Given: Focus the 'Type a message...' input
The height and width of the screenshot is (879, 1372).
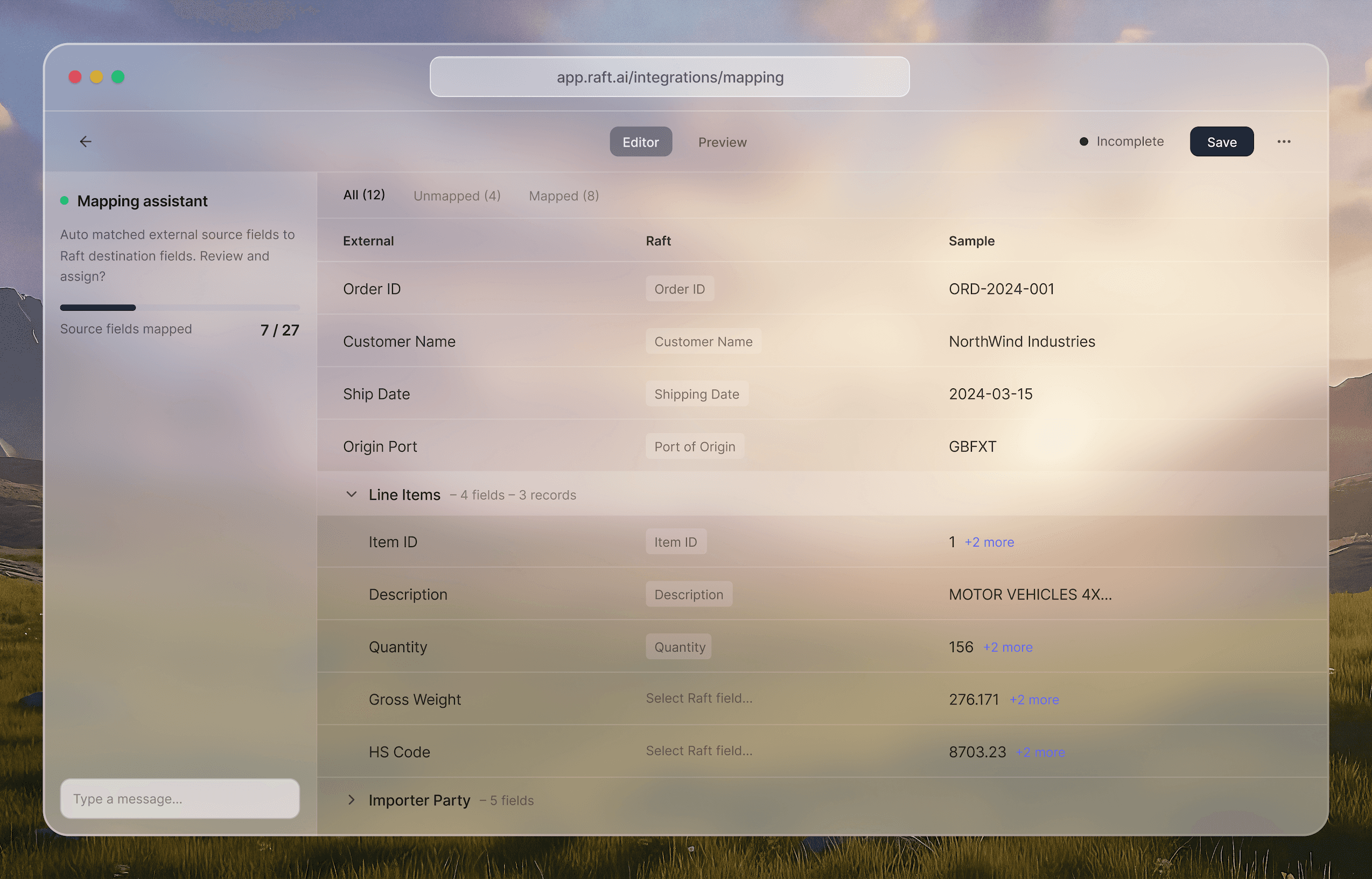Looking at the screenshot, I should [x=179, y=799].
